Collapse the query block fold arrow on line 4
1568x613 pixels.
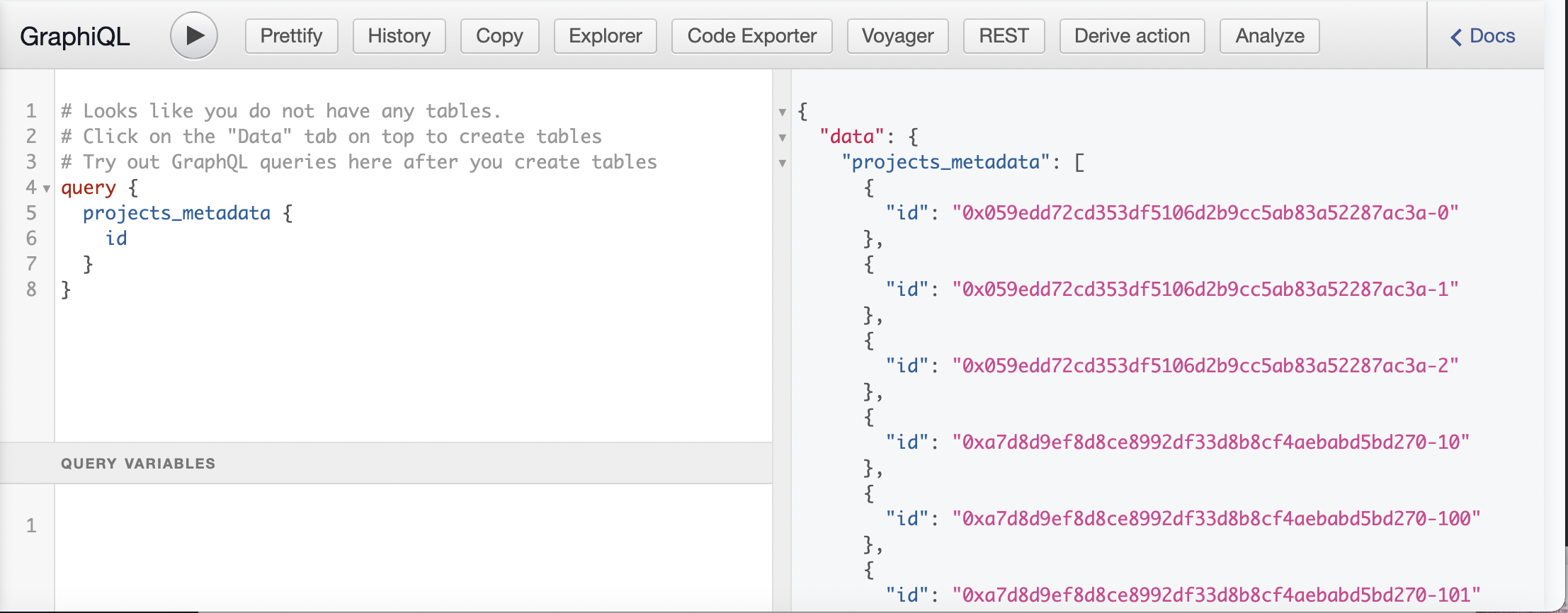(47, 188)
